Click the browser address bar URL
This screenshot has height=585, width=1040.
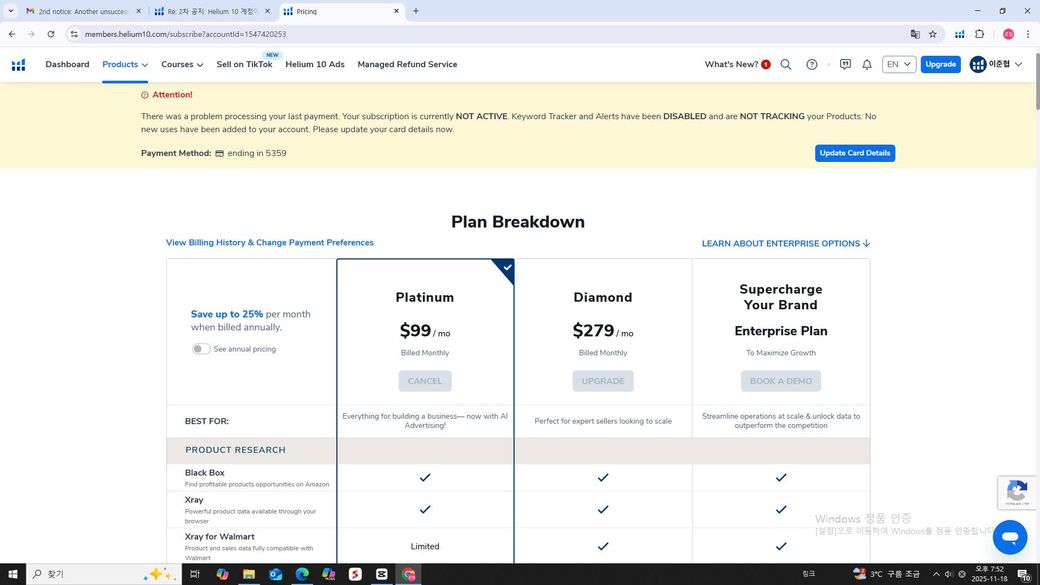(185, 34)
